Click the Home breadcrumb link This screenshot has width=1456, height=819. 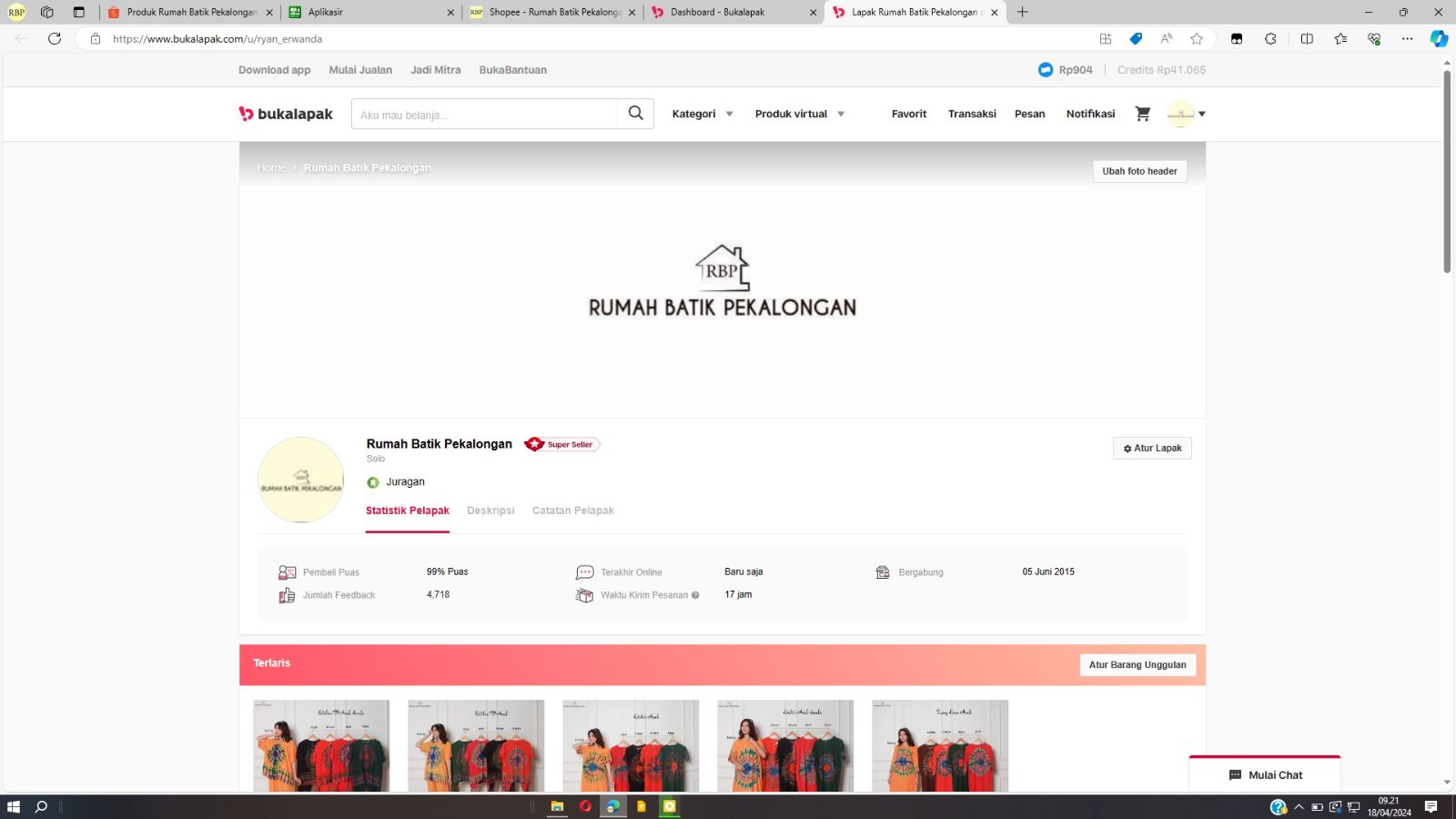(x=271, y=167)
